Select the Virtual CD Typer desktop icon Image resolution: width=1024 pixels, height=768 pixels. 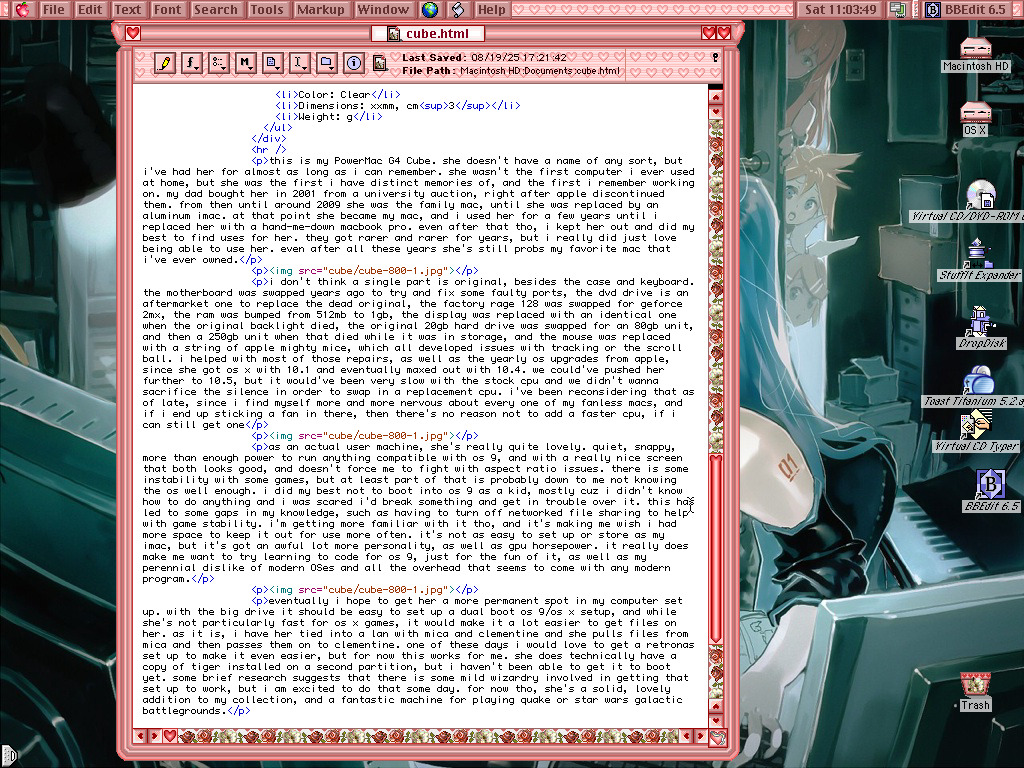coord(976,431)
